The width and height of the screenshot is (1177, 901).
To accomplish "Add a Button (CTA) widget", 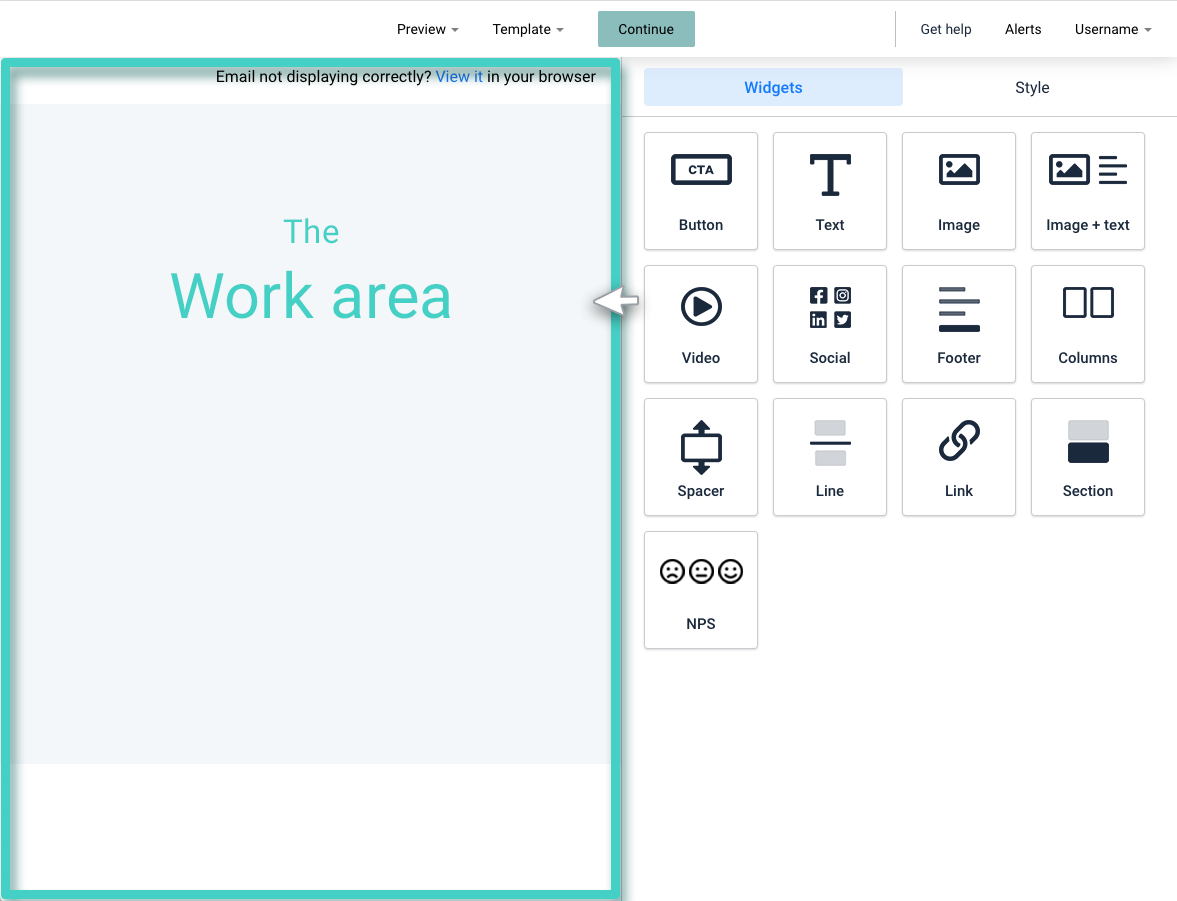I will (x=700, y=191).
